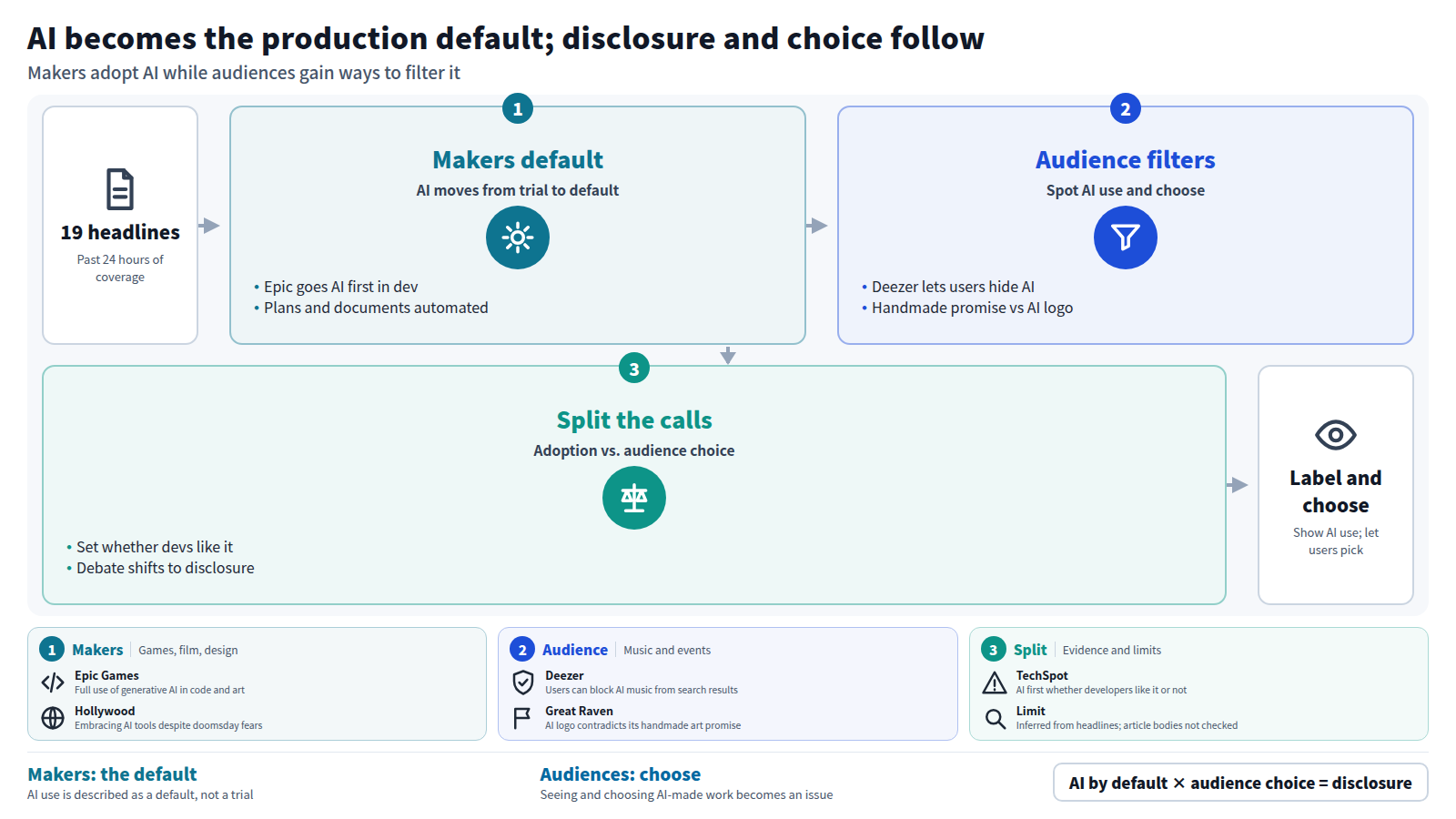This screenshot has width=1456, height=819.
Task: Click 'Plans and documents automated' bullet
Action: coord(376,308)
